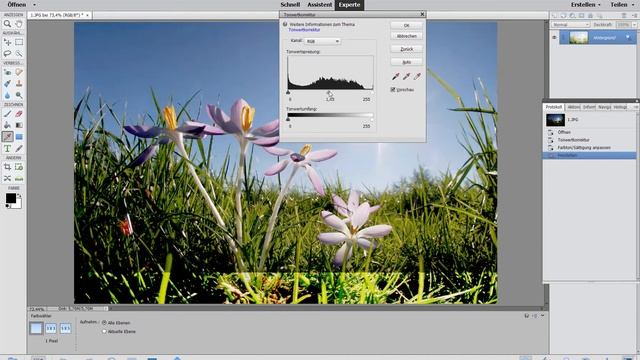Select the Sponge tool
Viewport: 640px width, 360px height.
19,95
